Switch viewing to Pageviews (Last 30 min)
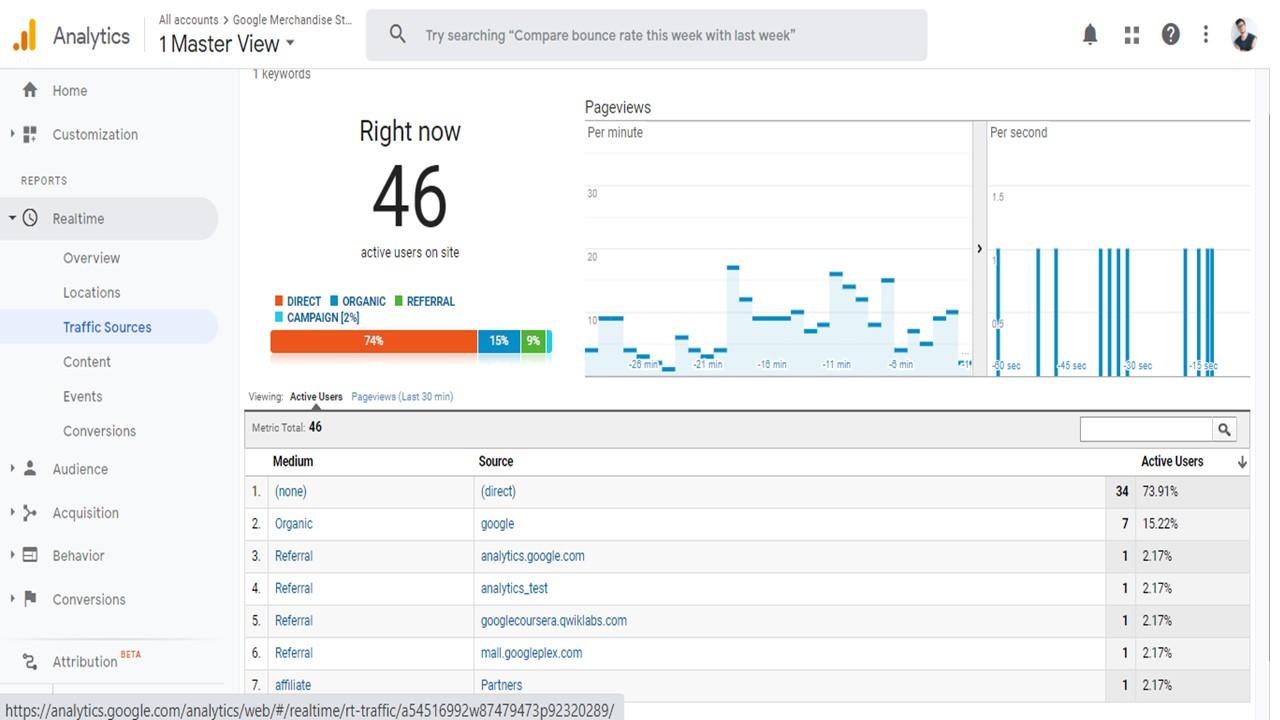This screenshot has width=1280, height=720. click(401, 396)
